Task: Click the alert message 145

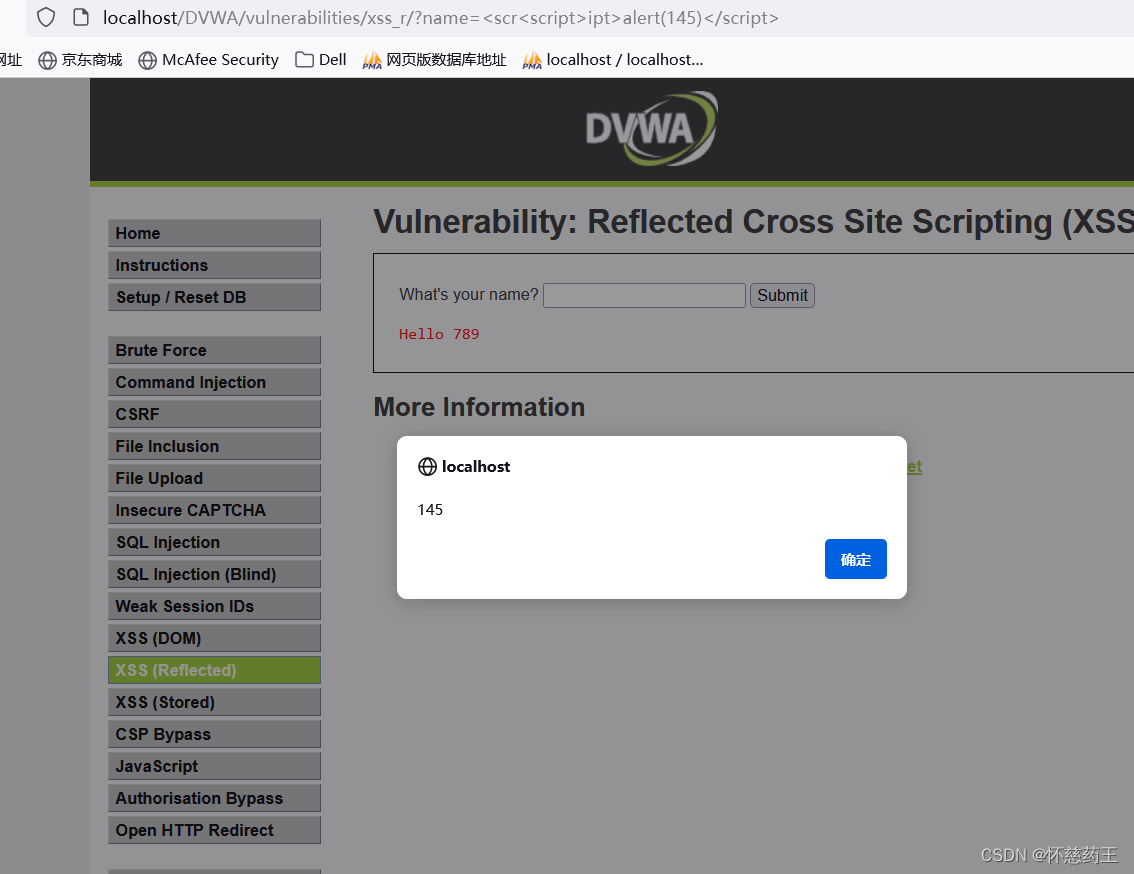Action: [x=430, y=509]
